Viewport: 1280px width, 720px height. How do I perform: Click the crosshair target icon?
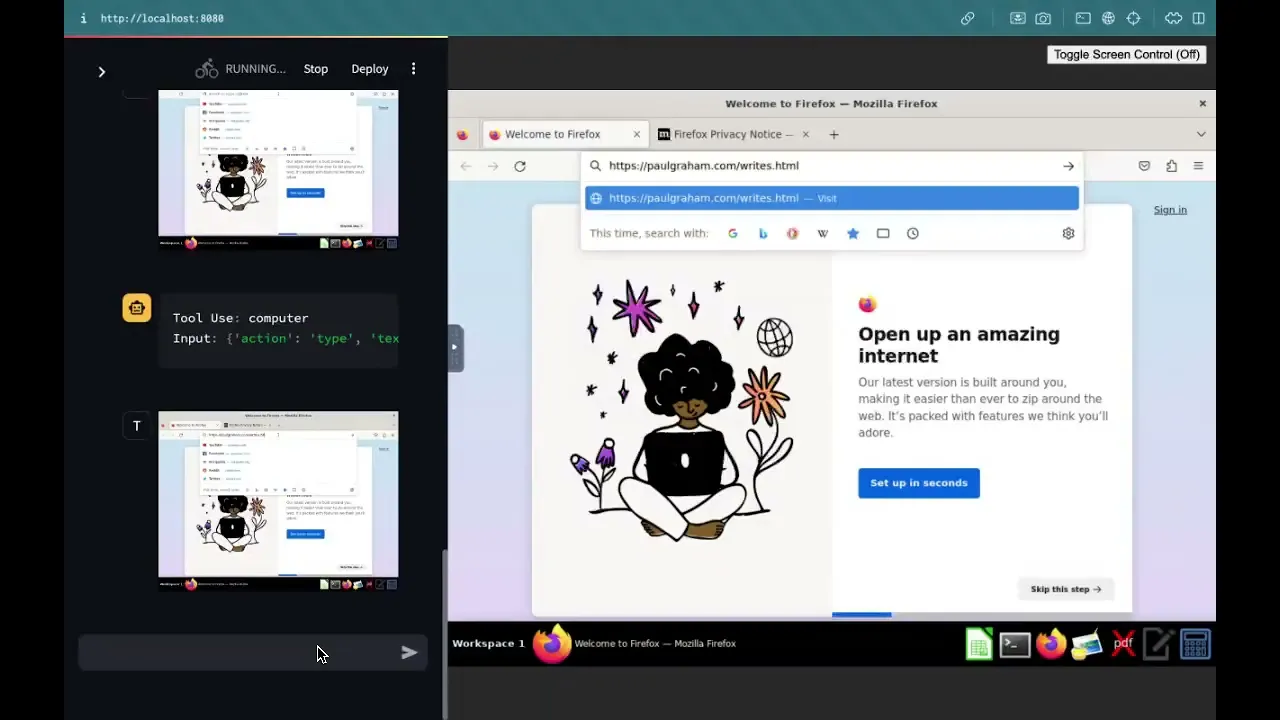pyautogui.click(x=1133, y=18)
